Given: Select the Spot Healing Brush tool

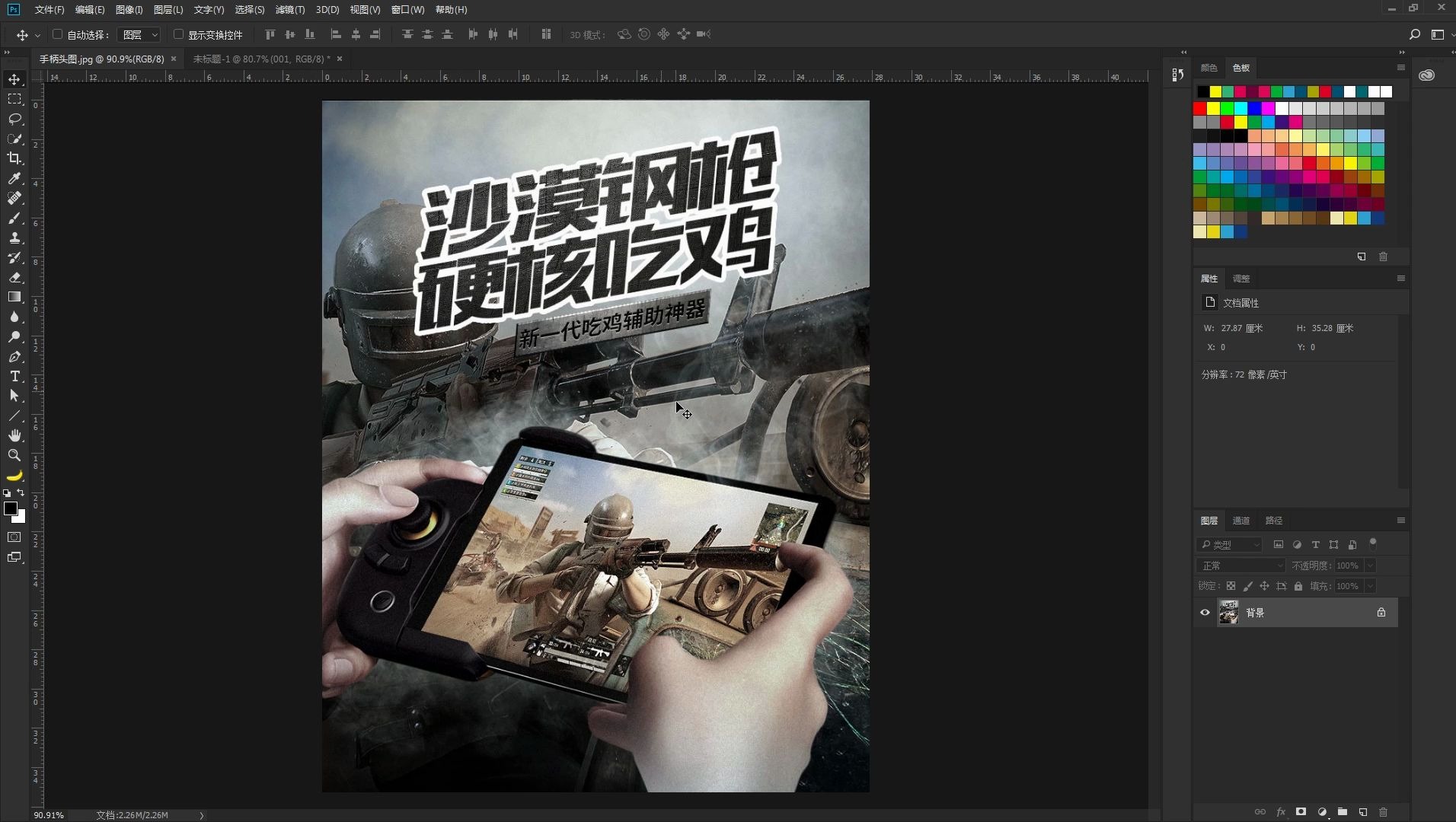Looking at the screenshot, I should [14, 198].
